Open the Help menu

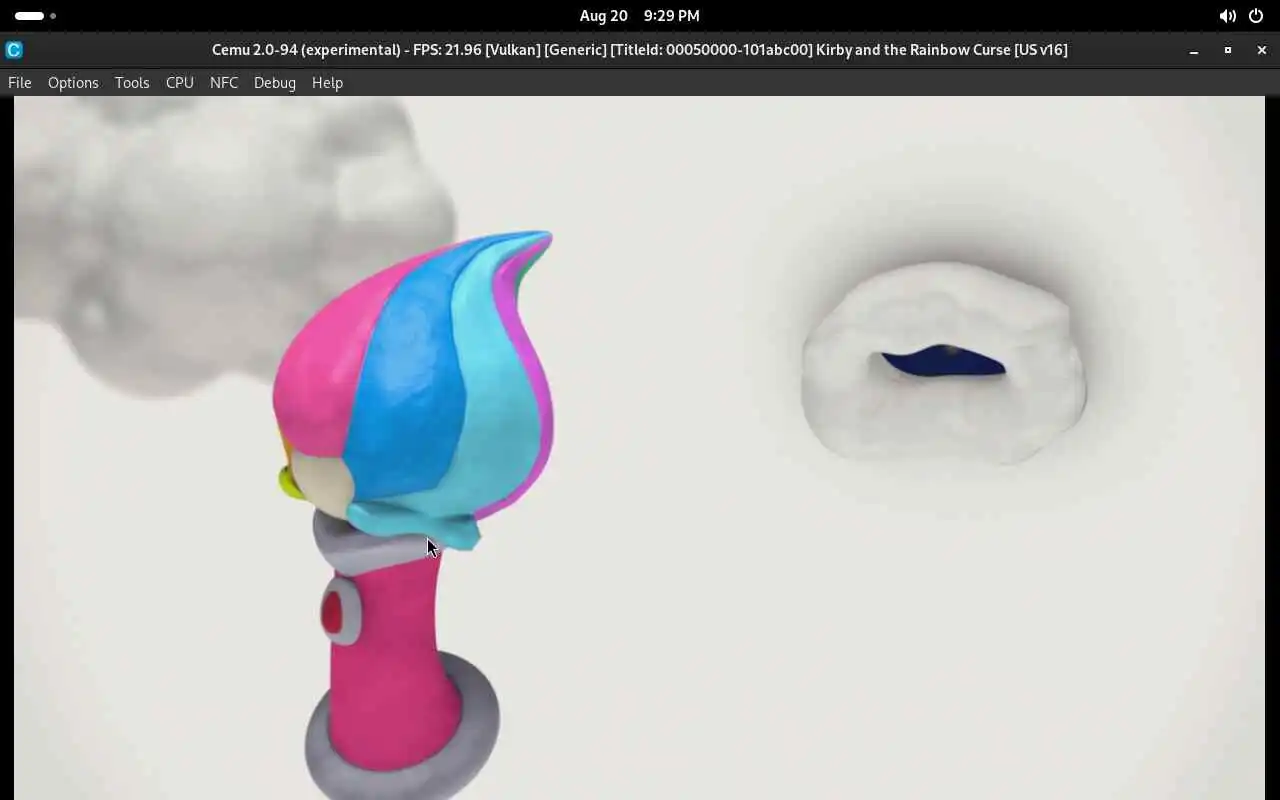[327, 83]
